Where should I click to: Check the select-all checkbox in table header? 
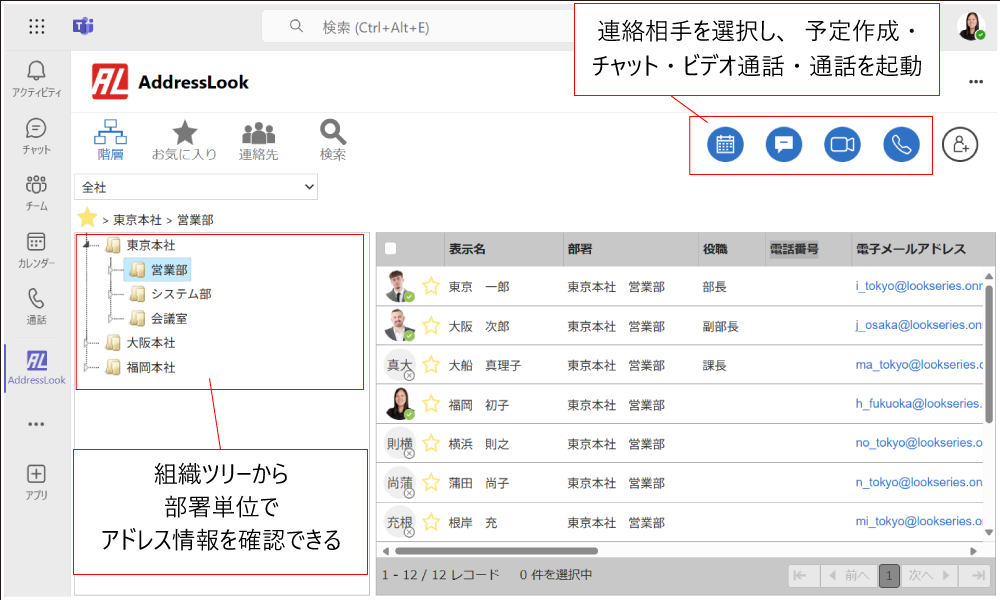[x=390, y=249]
